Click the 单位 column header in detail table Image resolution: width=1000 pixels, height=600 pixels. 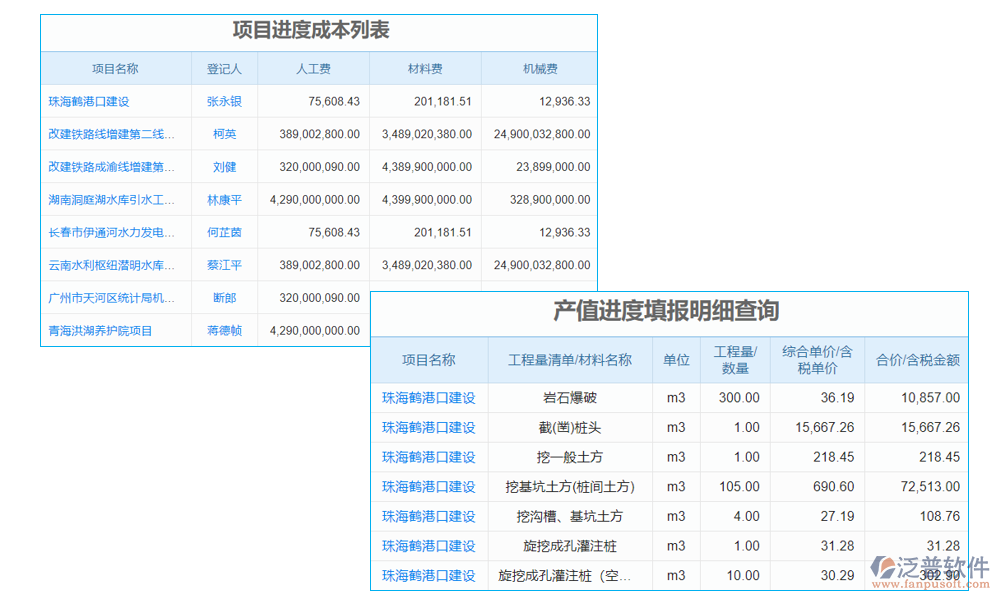click(x=677, y=360)
